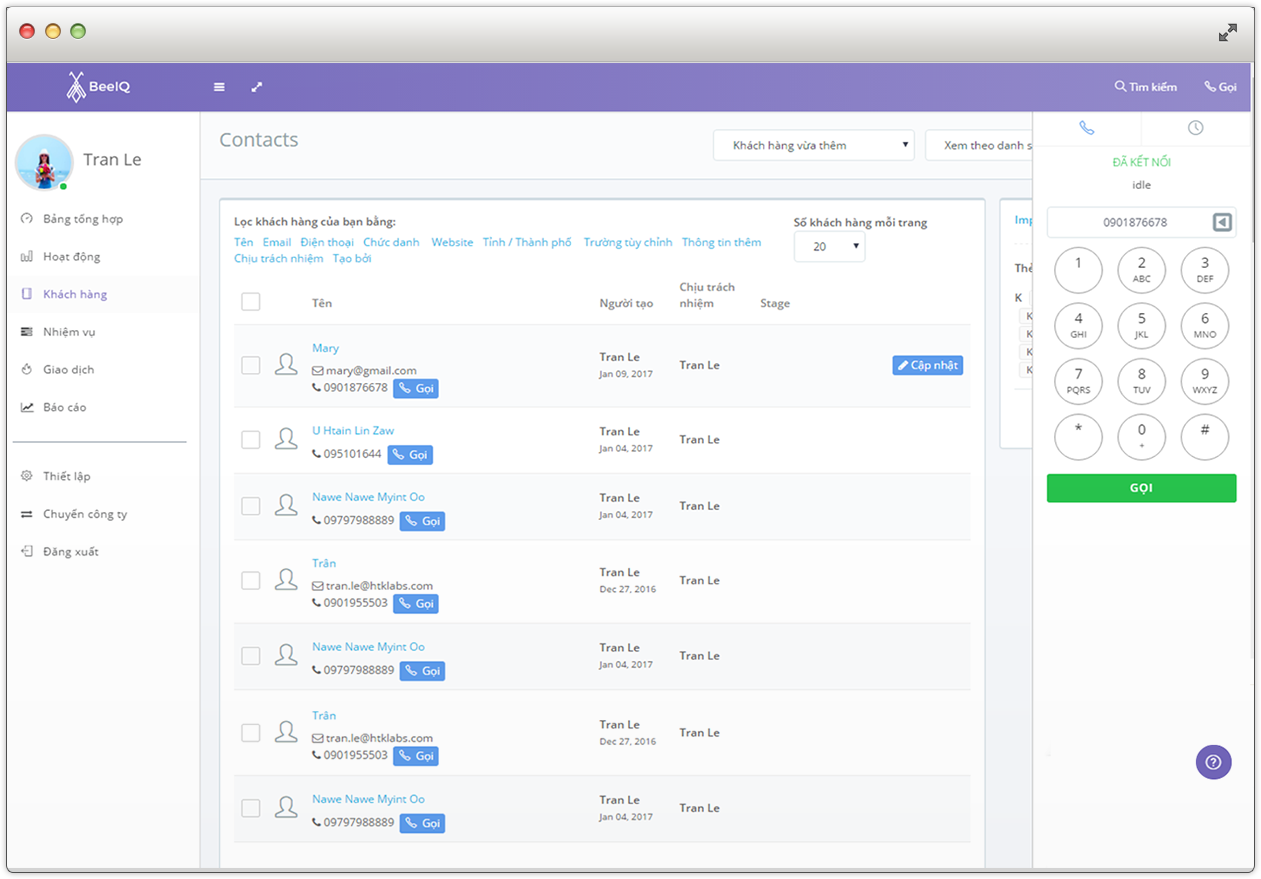Screen dimensions: 1261x879
Task: Click the hamburger menu icon in header
Action: [x=219, y=87]
